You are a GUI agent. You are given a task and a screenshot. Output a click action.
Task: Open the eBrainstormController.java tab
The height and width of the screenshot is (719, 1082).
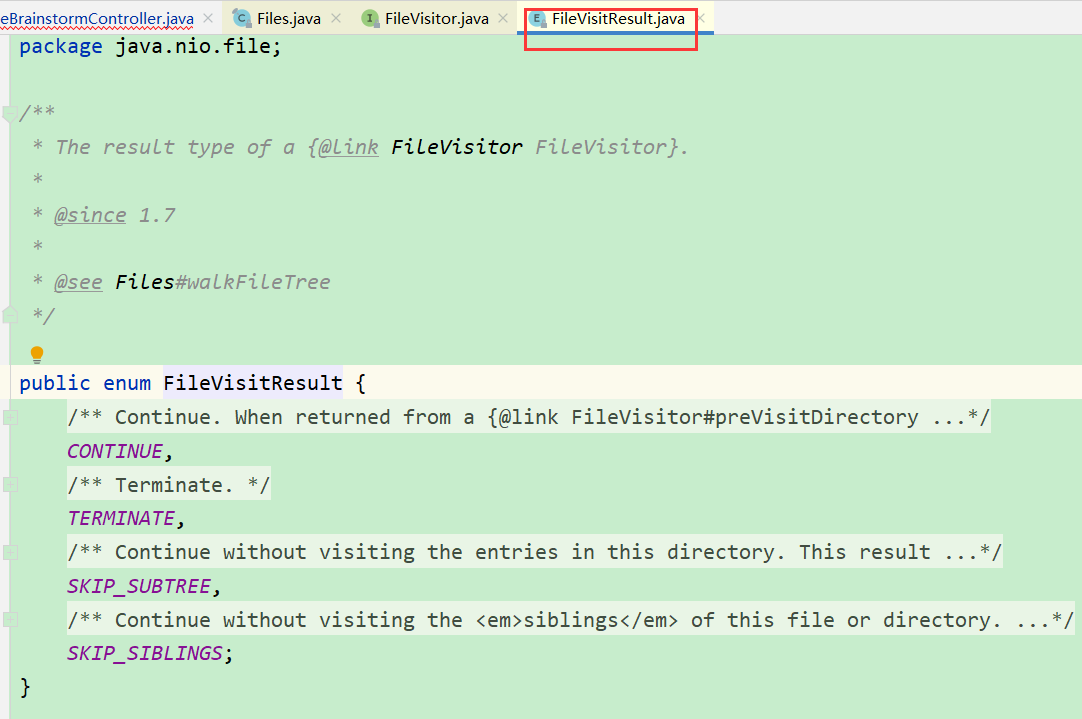(97, 19)
